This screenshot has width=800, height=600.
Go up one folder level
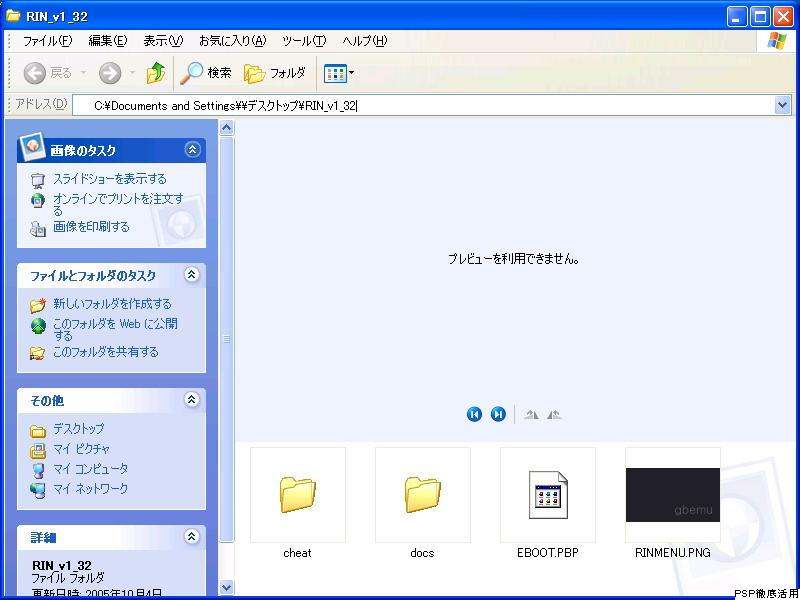point(156,73)
